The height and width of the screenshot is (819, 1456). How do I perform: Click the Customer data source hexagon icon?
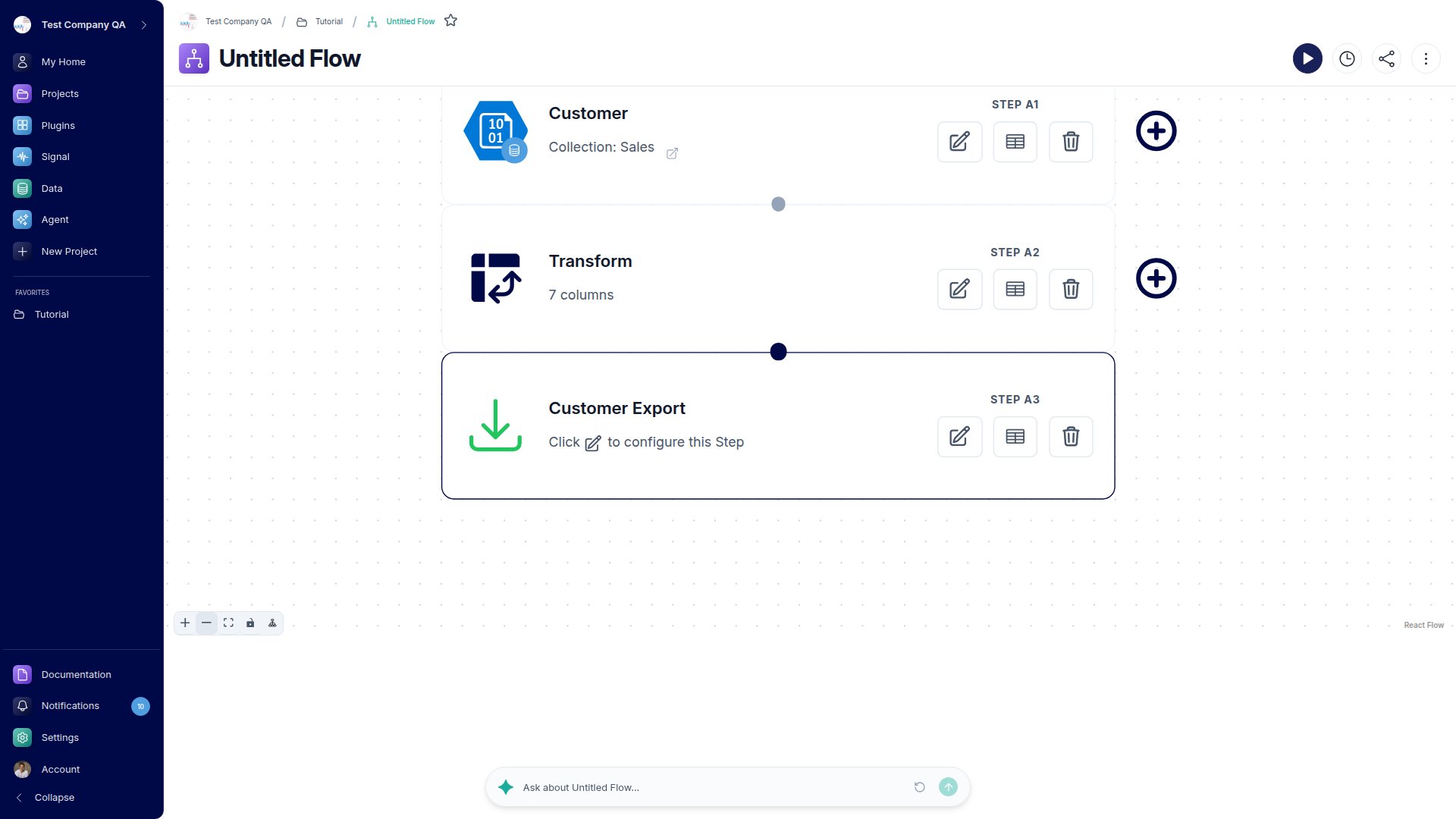coord(495,131)
